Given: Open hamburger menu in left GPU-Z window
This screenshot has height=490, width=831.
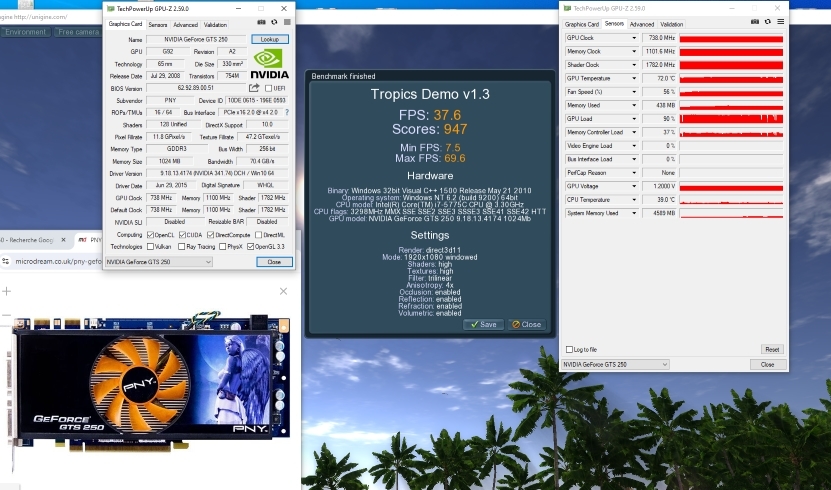Looking at the screenshot, I should tap(287, 22).
